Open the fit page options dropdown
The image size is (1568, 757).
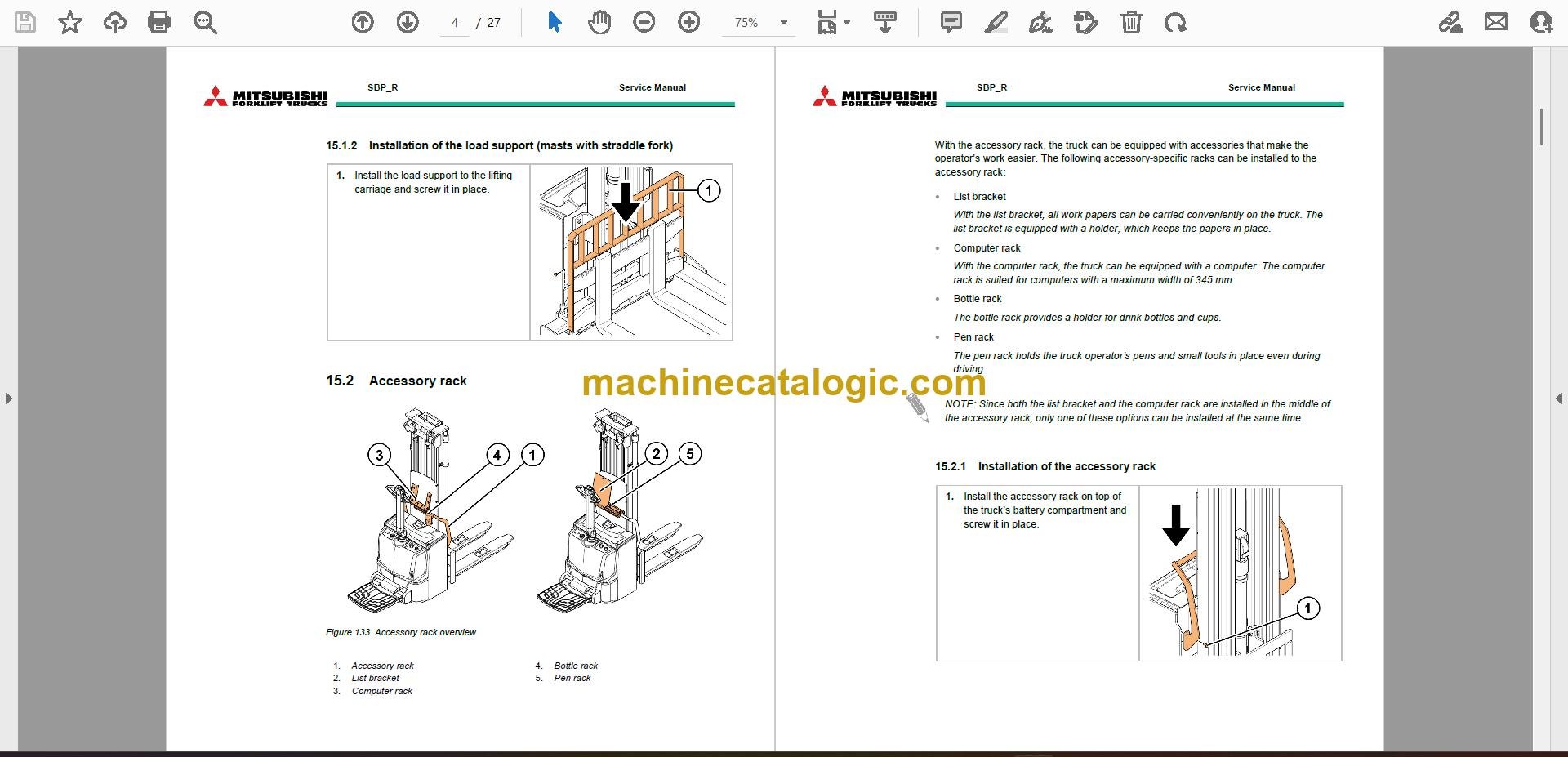pyautogui.click(x=833, y=22)
